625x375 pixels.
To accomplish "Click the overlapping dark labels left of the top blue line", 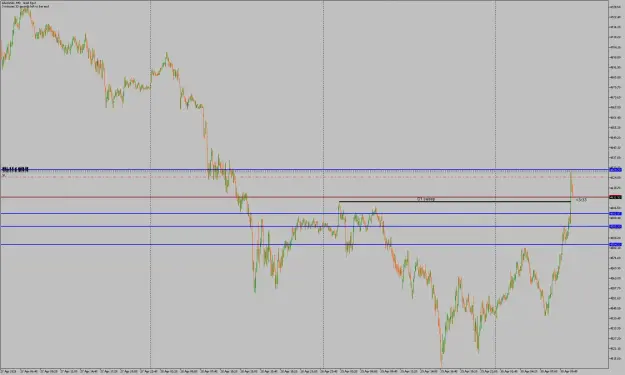I will [x=15, y=169].
